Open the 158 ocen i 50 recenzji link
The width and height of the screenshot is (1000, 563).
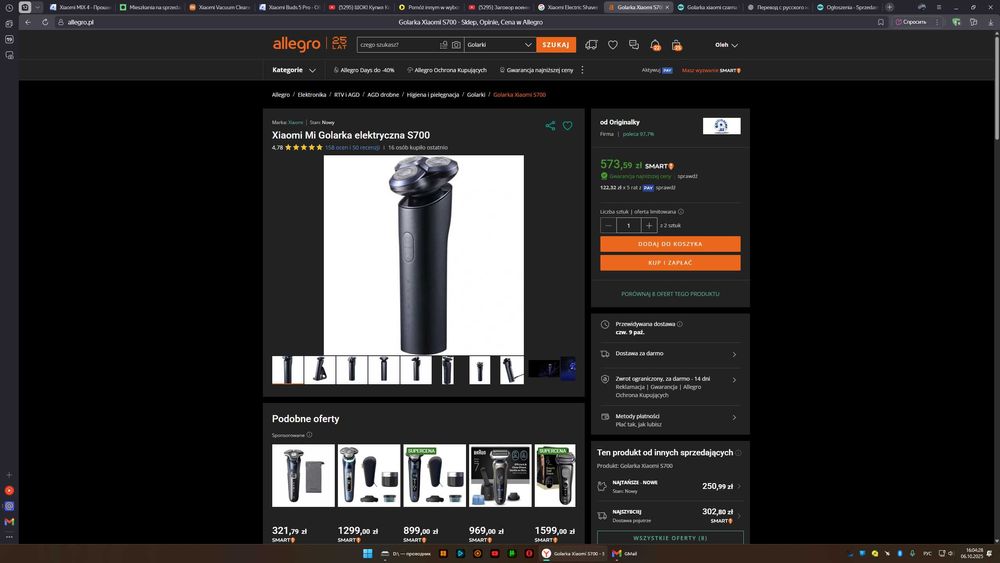[x=352, y=147]
